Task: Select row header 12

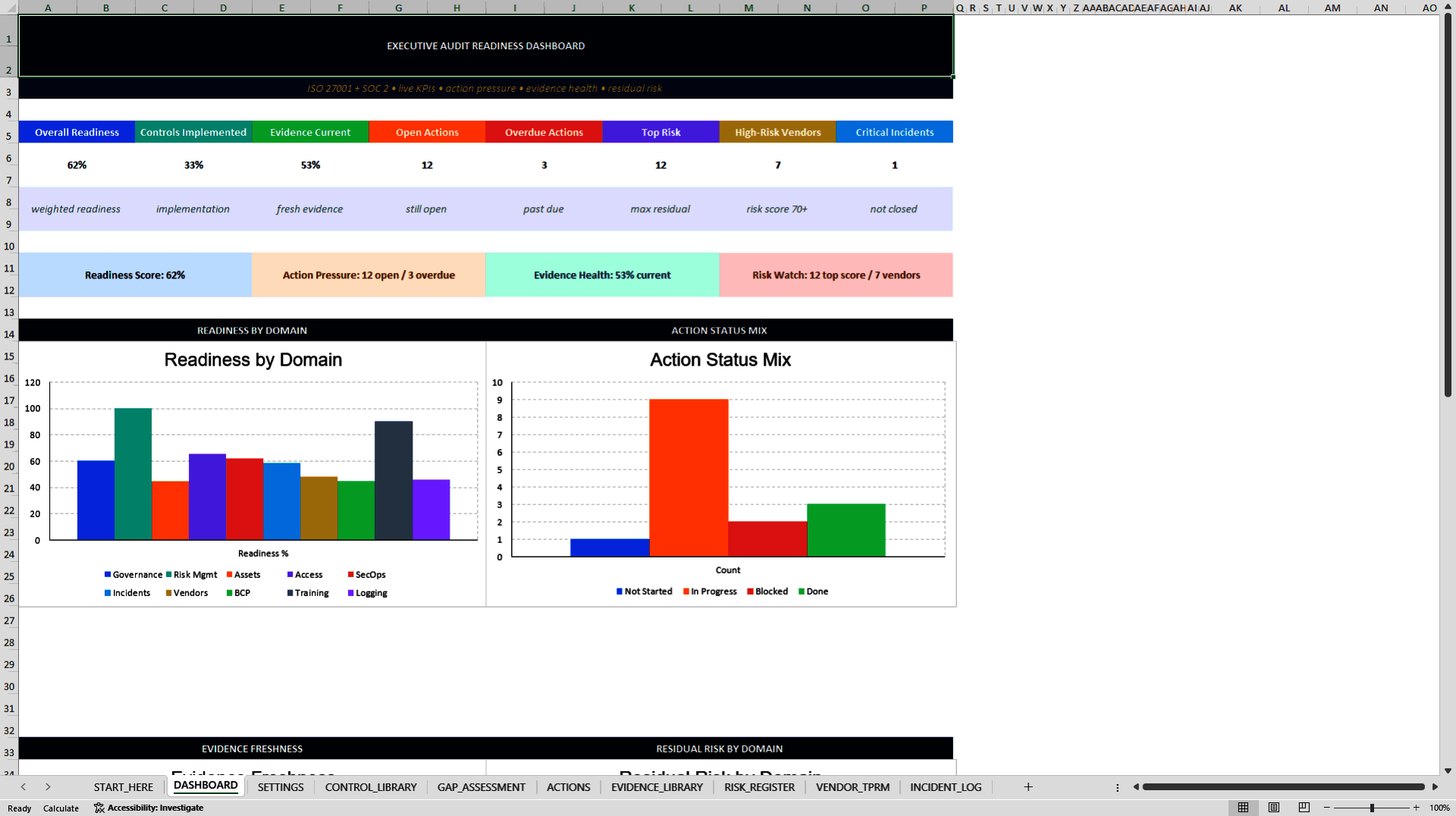Action: pyautogui.click(x=9, y=290)
